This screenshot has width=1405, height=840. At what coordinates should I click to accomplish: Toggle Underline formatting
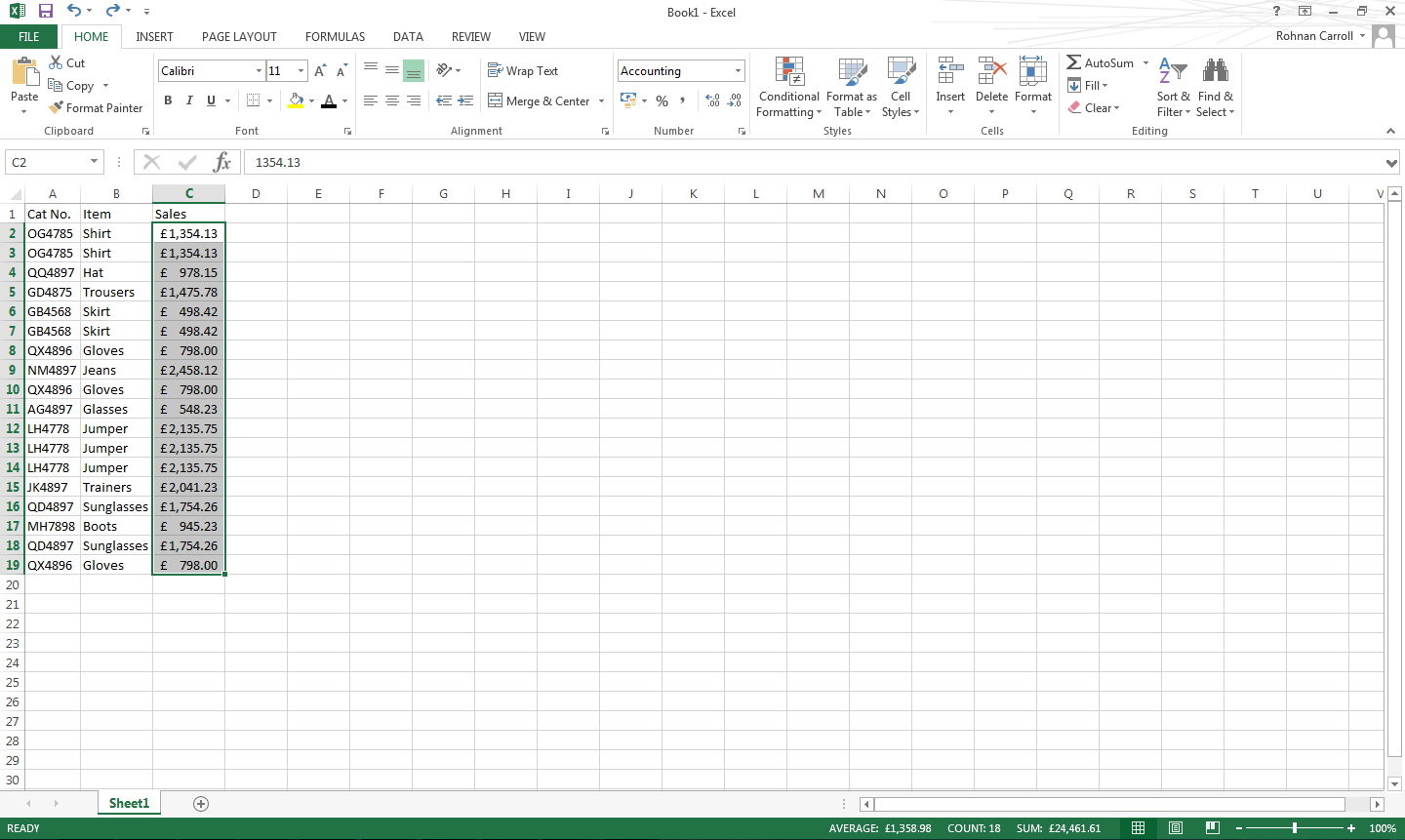click(211, 100)
